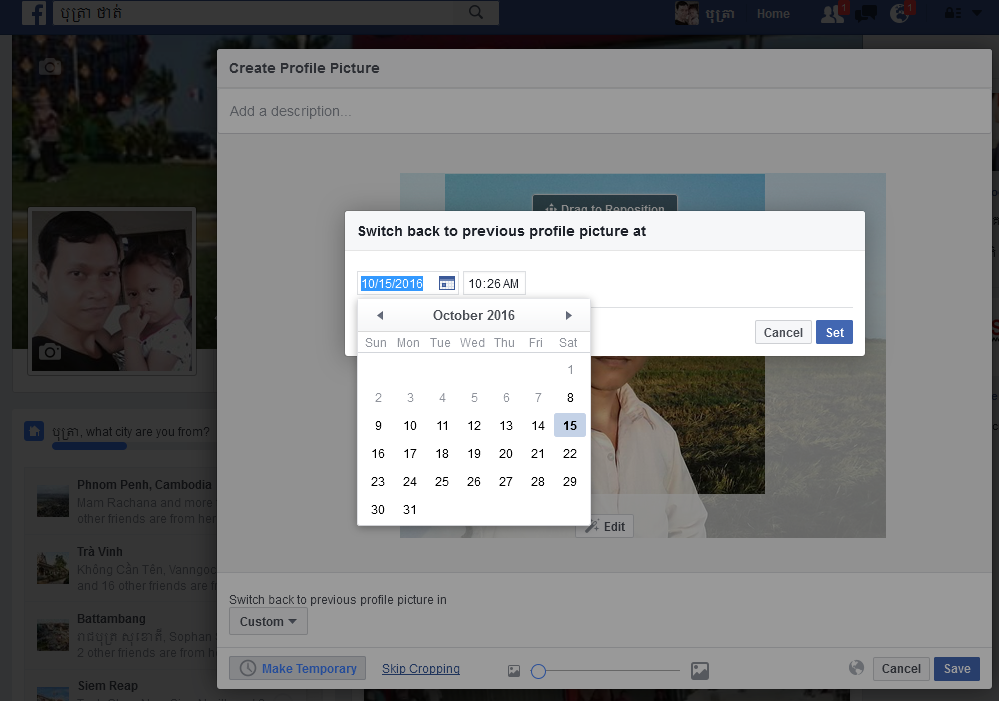The height and width of the screenshot is (701, 999).
Task: Click the camera icon on profile picture
Action: pyautogui.click(x=50, y=351)
